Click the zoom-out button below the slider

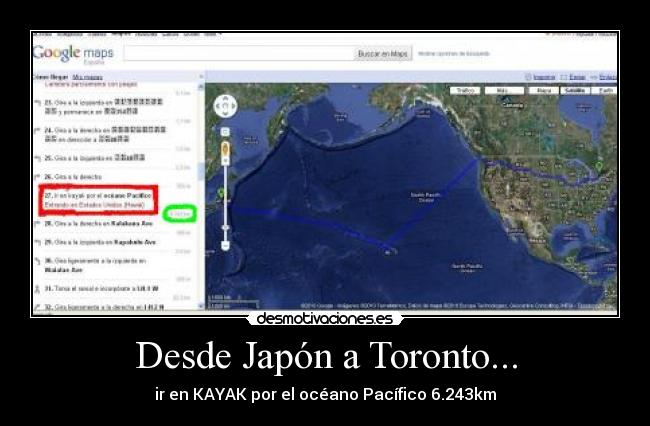225,246
